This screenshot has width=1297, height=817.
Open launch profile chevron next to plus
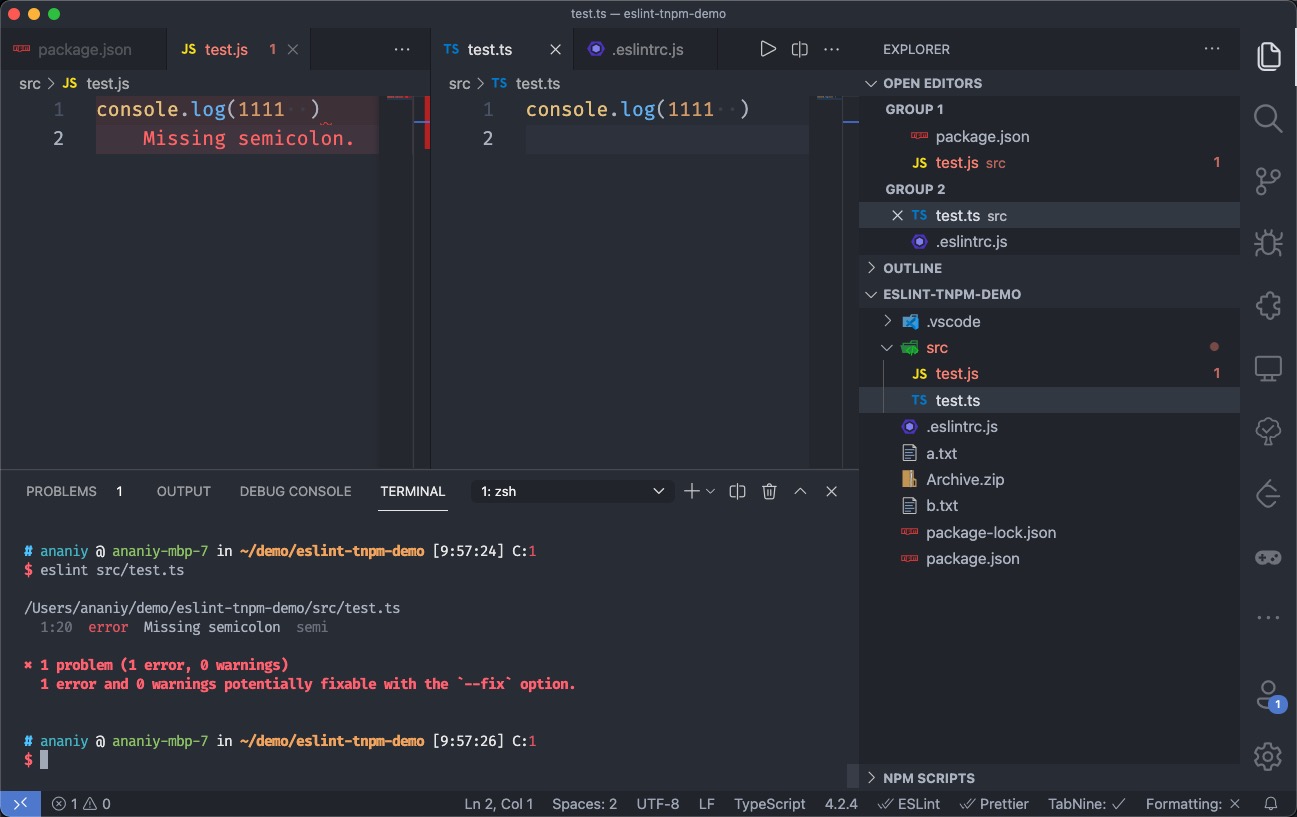tap(711, 491)
